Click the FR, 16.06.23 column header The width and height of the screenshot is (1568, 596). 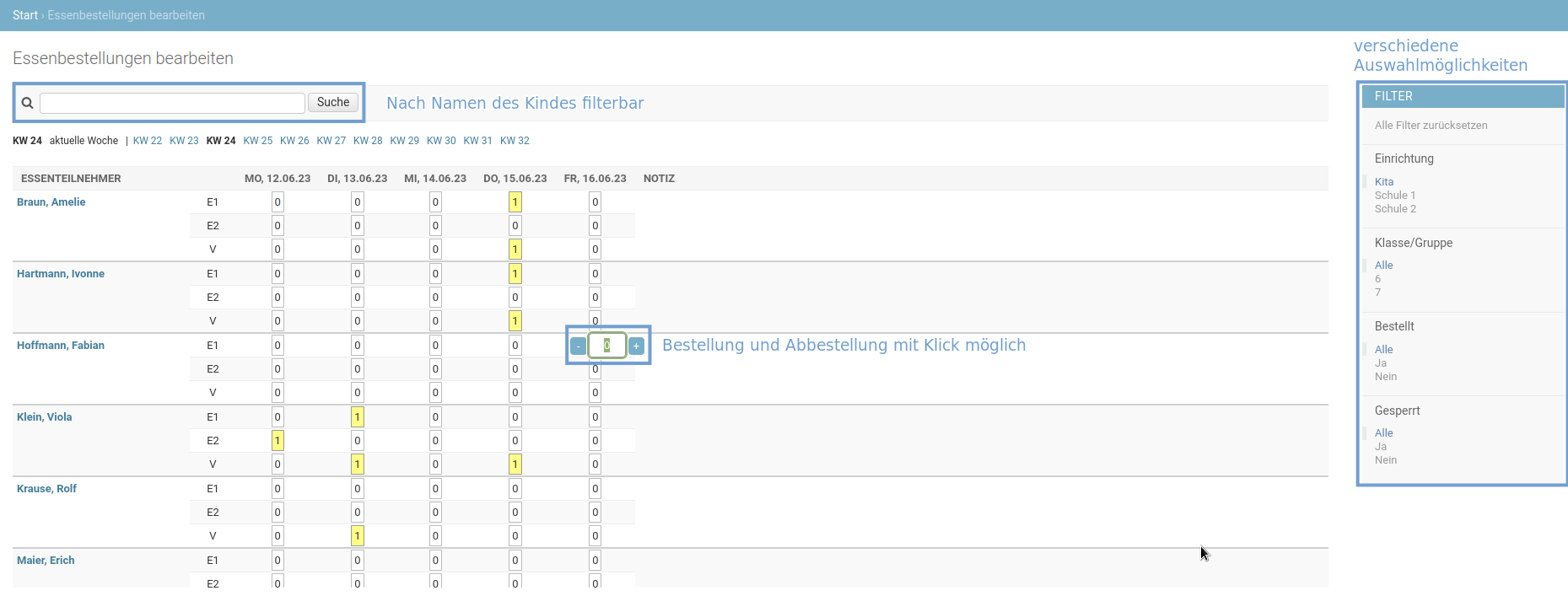tap(595, 179)
